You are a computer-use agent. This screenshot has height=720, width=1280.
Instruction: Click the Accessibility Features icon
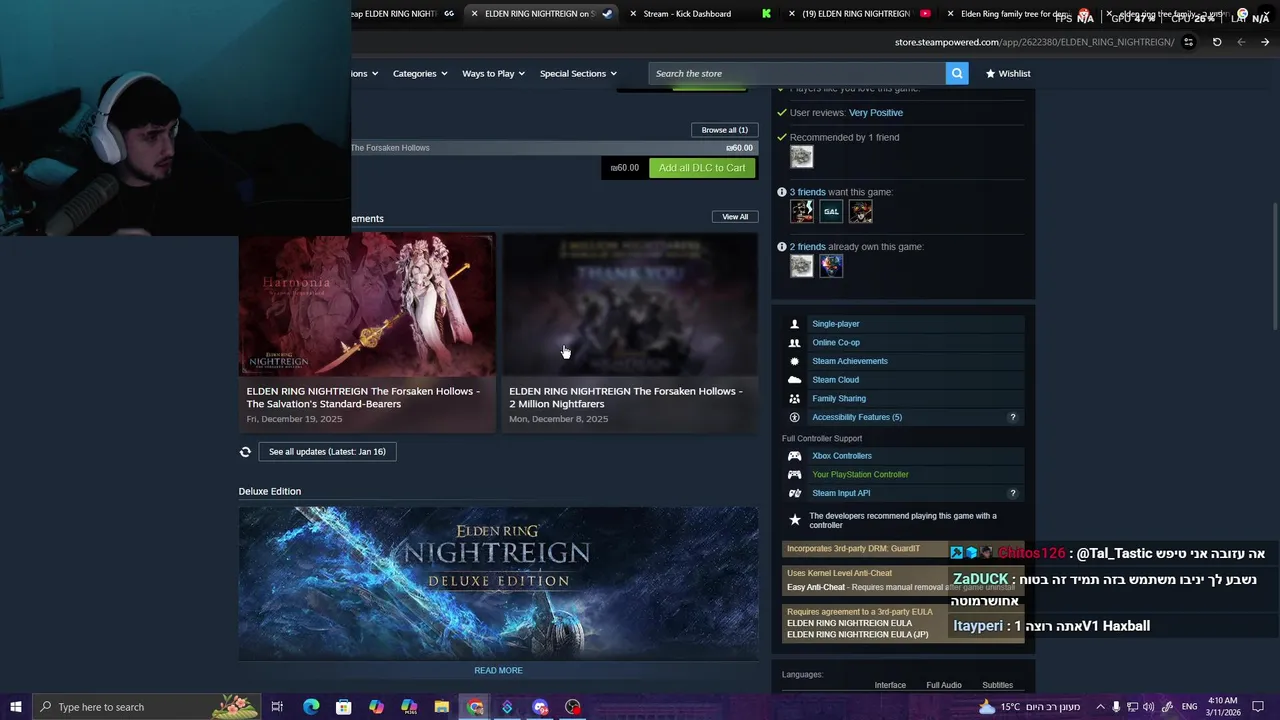tap(794, 417)
